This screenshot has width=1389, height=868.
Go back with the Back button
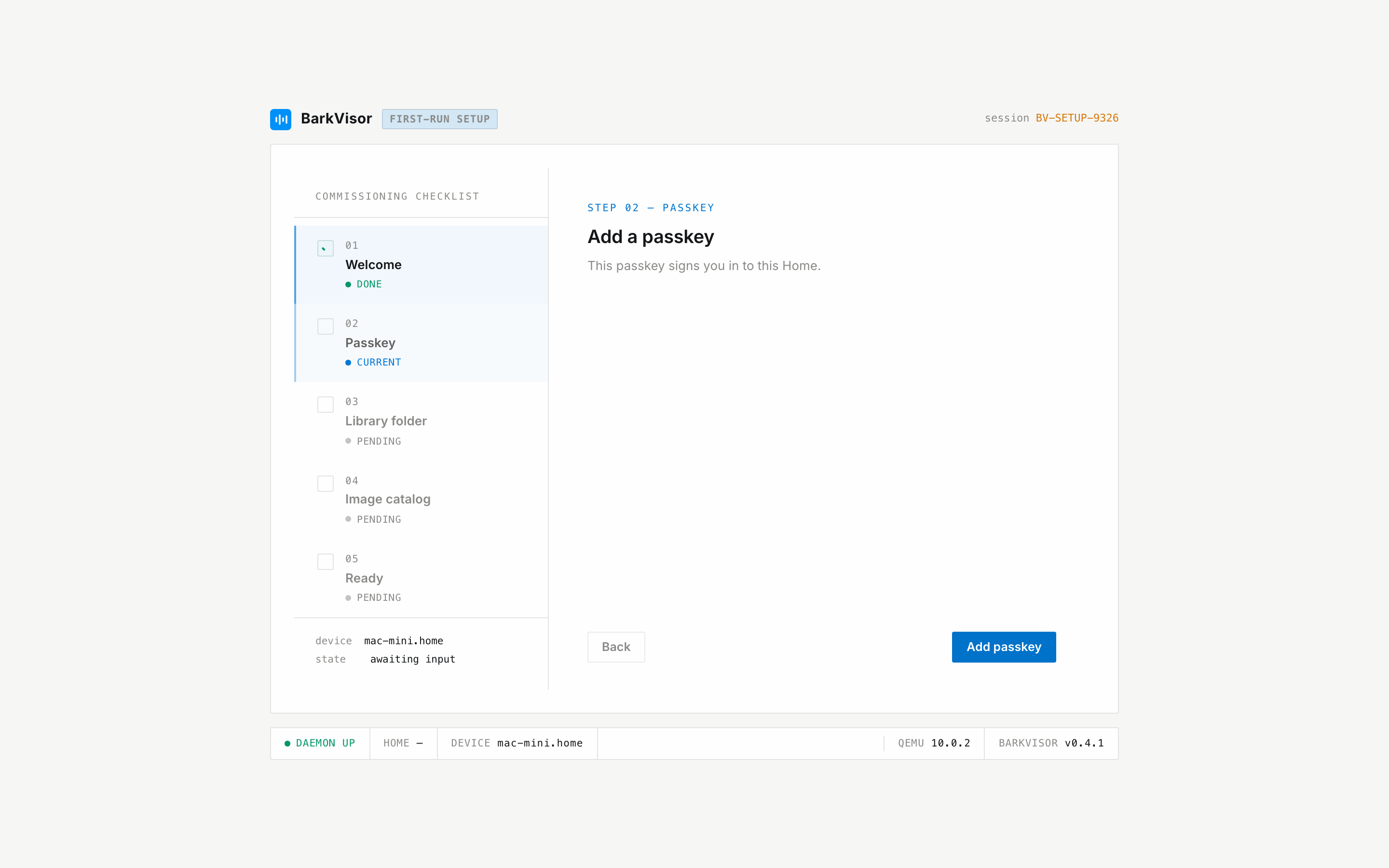click(616, 647)
